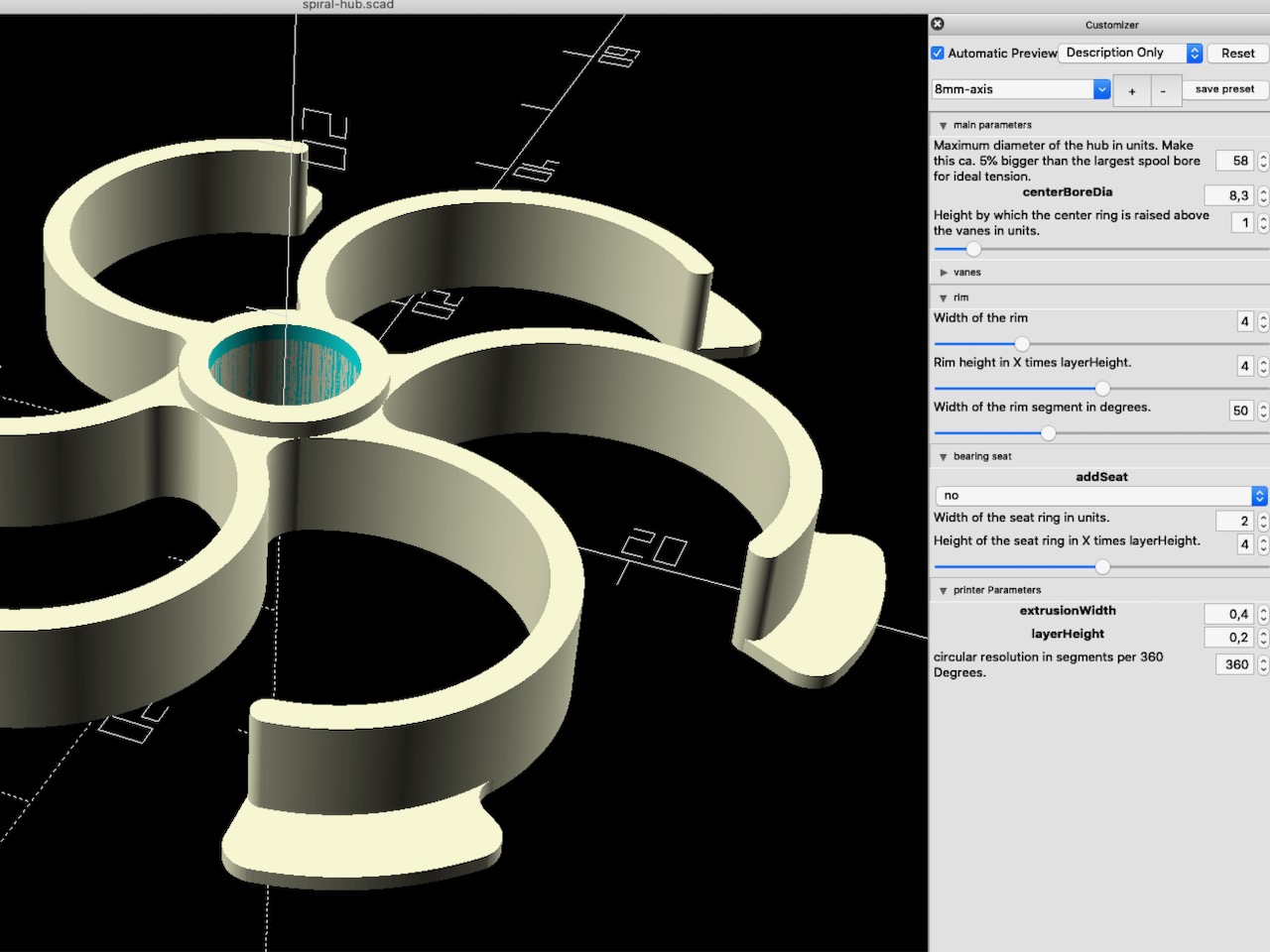Adjust the Rim height slider
The height and width of the screenshot is (952, 1270).
(1102, 388)
